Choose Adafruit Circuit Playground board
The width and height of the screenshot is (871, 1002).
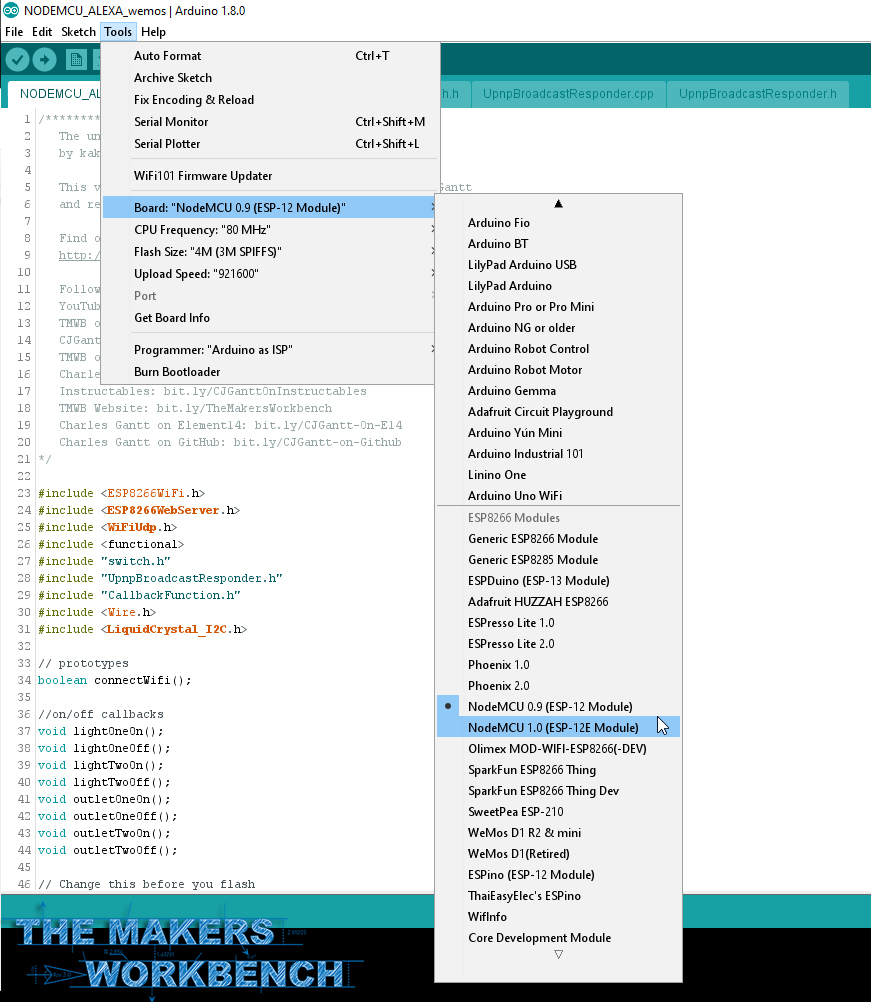click(559, 412)
